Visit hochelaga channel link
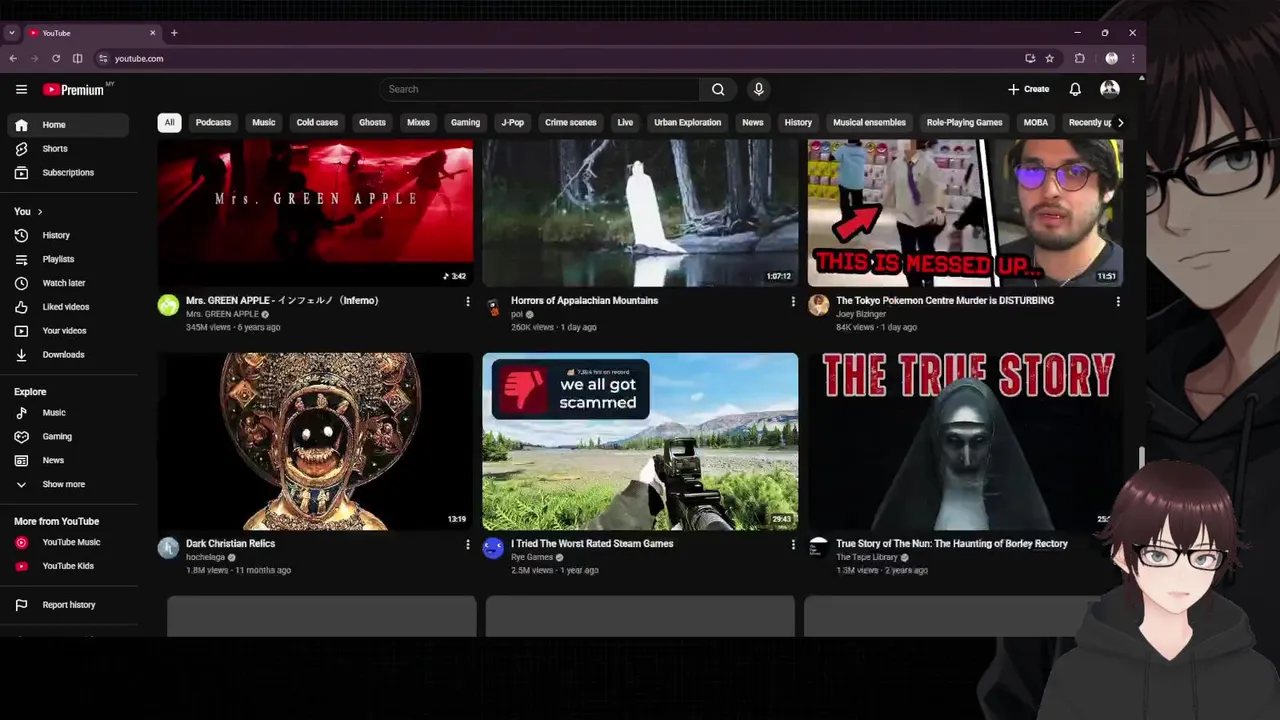 click(206, 557)
